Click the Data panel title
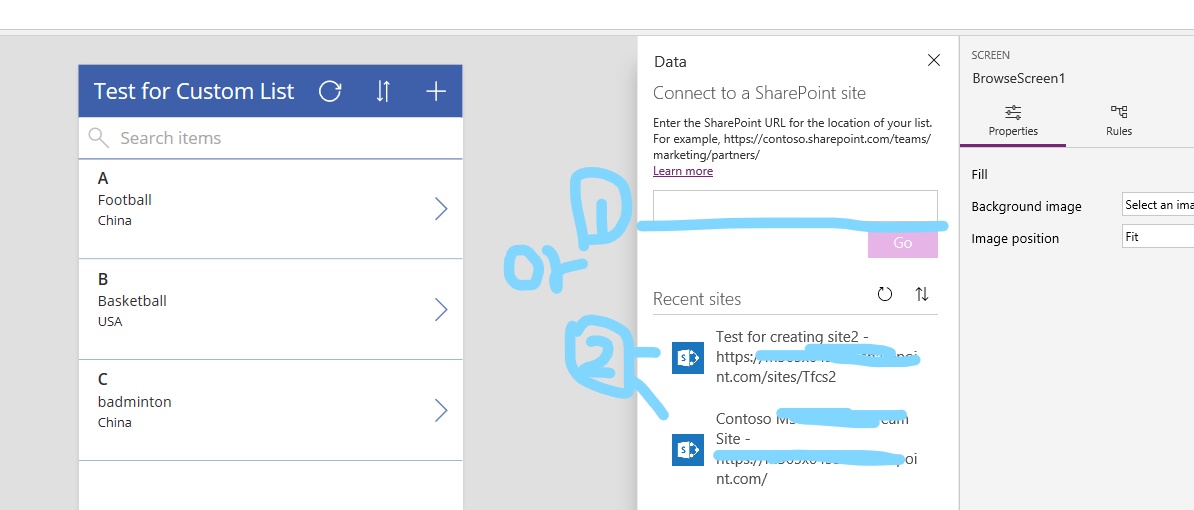1194x510 pixels. tap(670, 62)
